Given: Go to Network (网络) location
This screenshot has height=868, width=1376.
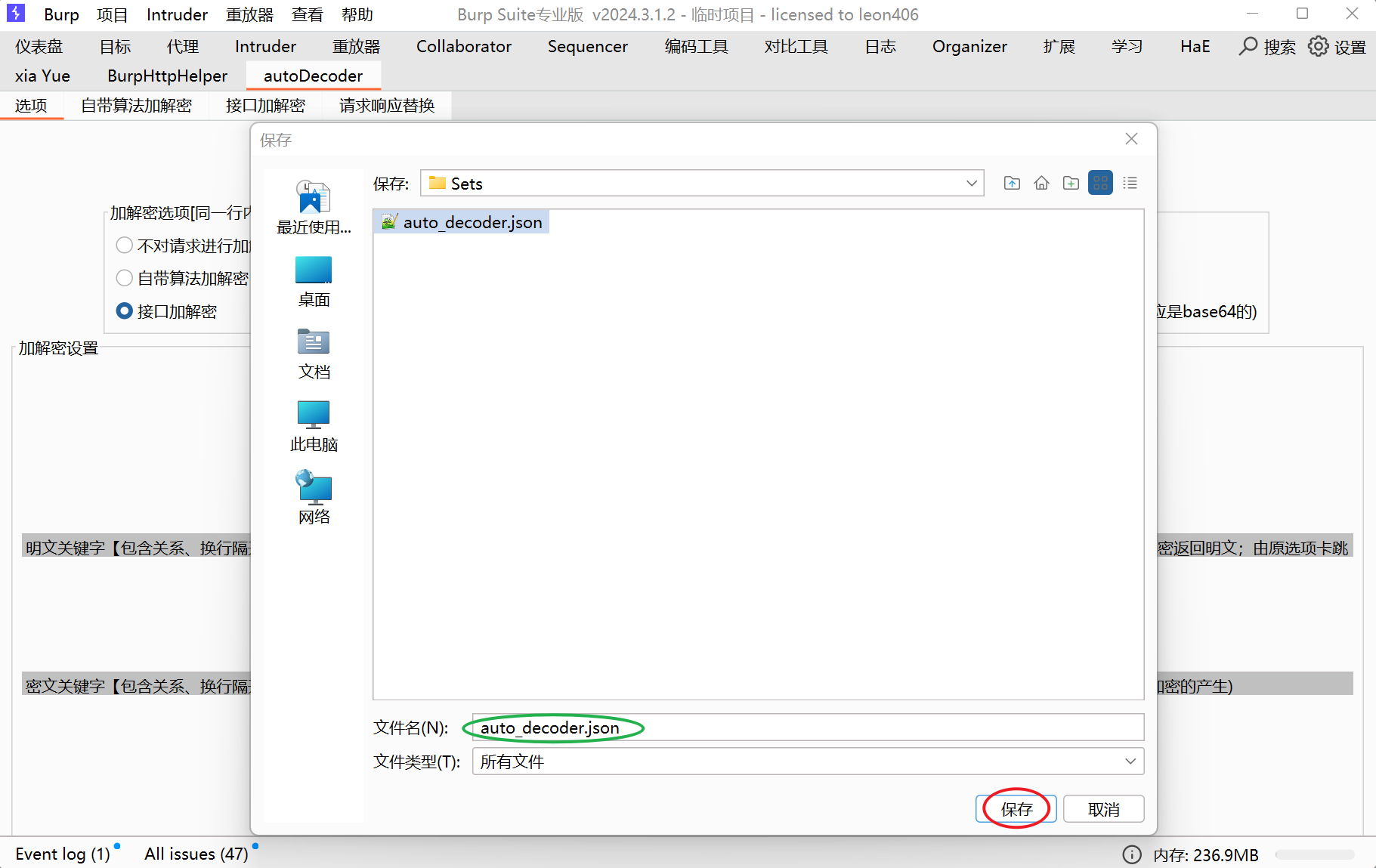Looking at the screenshot, I should (x=314, y=497).
